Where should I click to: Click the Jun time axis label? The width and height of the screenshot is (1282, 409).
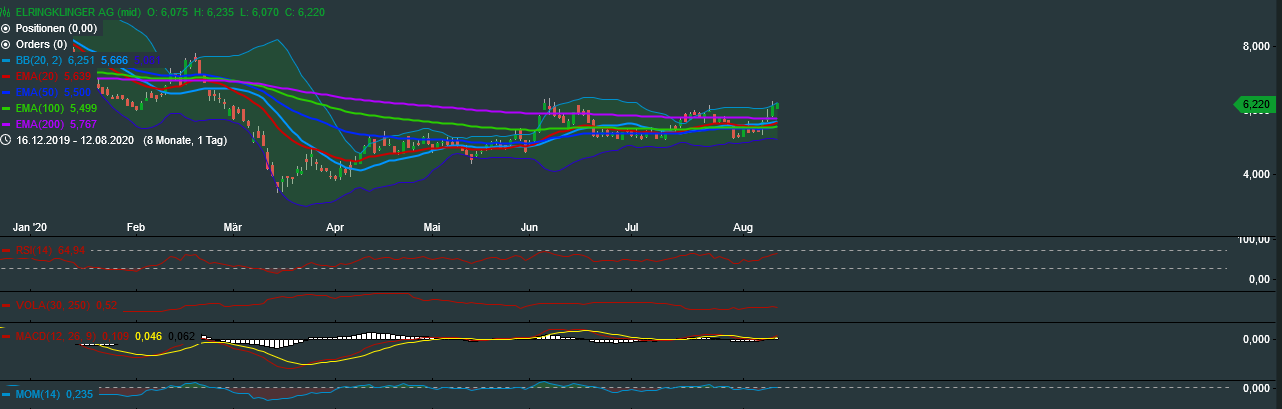[x=532, y=227]
